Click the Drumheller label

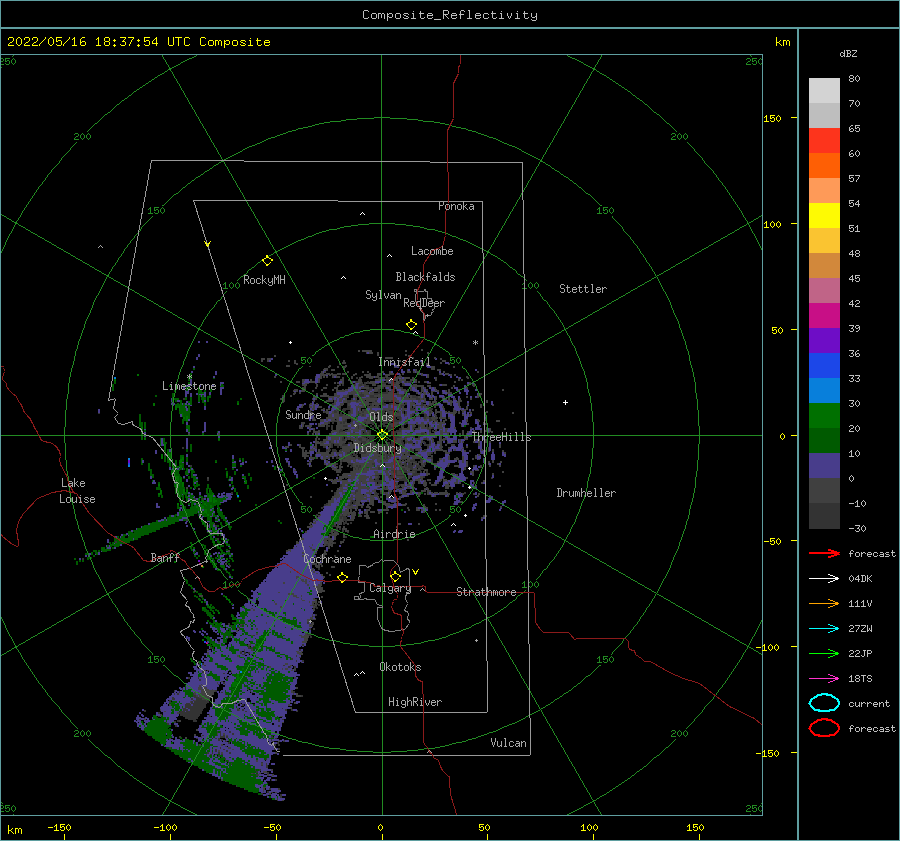586,493
